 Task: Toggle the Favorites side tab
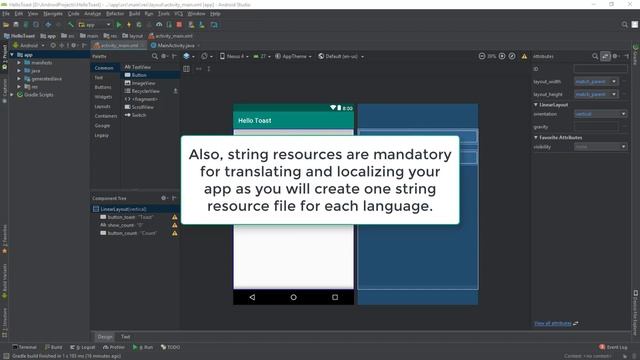pos(4,239)
